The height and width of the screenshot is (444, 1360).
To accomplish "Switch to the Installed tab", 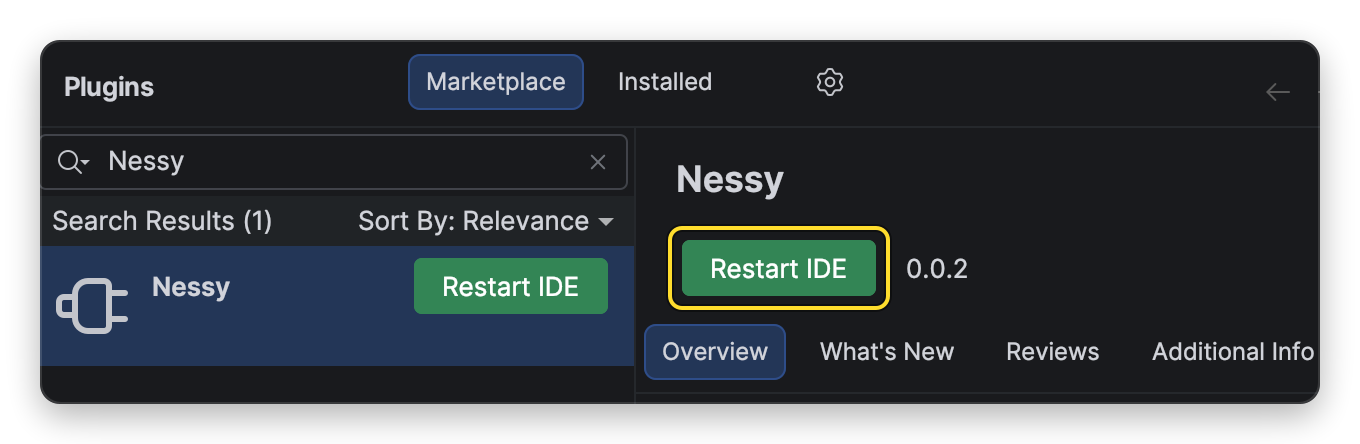I will (x=665, y=82).
